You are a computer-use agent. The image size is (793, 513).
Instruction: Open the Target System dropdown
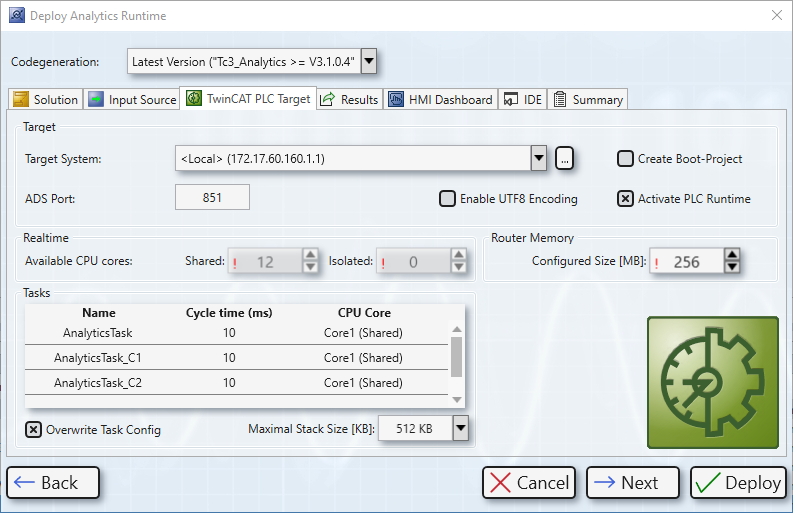[x=539, y=158]
